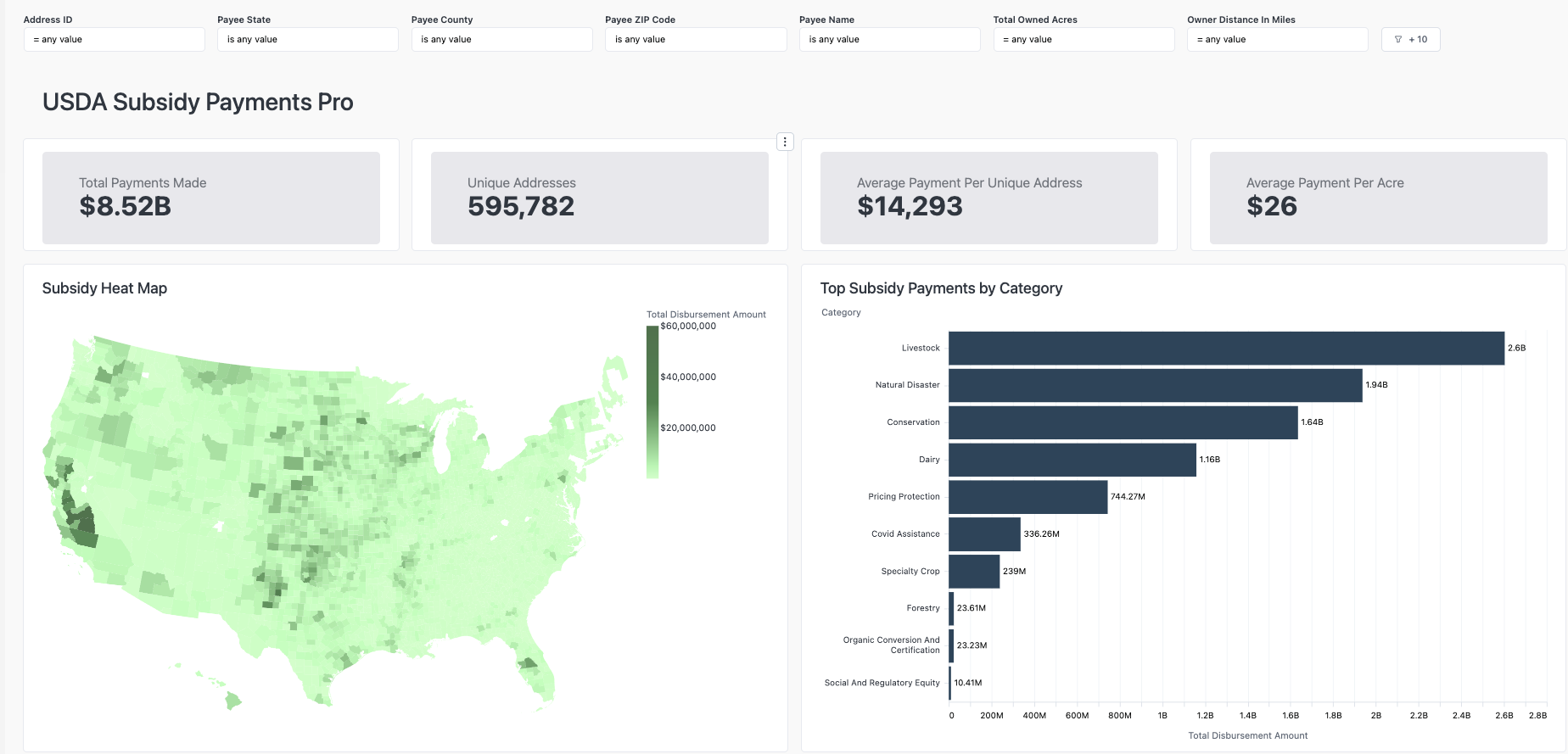
Task: Click the 2B tick on the x-axis
Action: tap(1375, 716)
